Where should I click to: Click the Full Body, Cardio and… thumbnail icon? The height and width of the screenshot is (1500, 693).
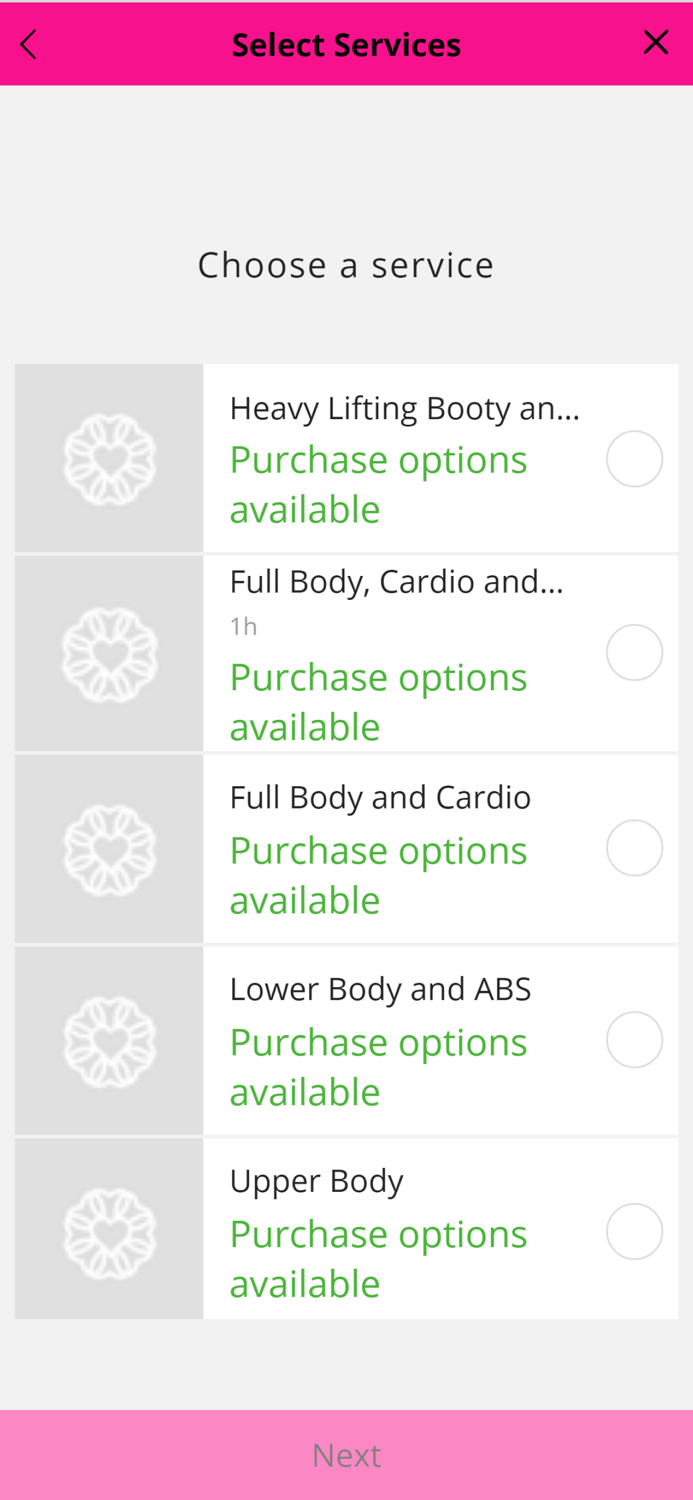click(109, 653)
